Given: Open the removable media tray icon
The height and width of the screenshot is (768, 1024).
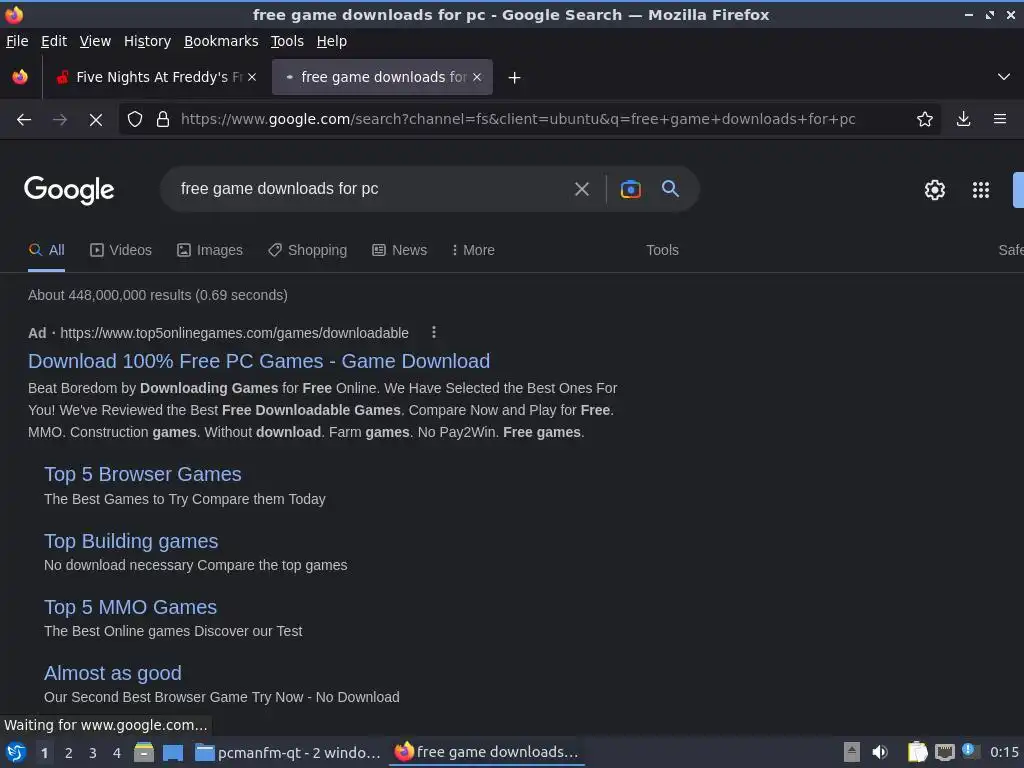Looking at the screenshot, I should click(x=852, y=752).
